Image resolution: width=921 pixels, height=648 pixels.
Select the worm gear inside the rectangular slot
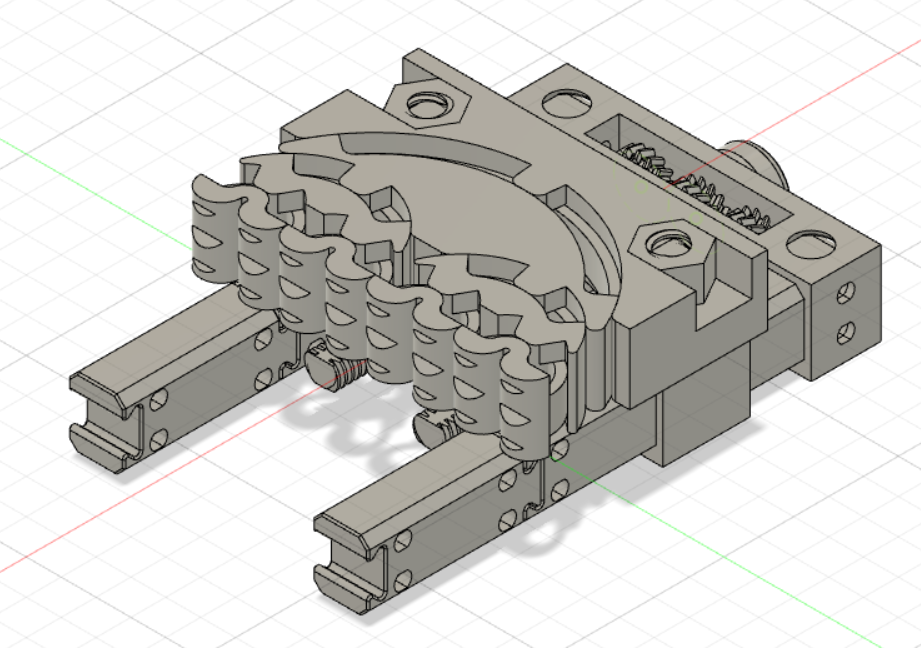(694, 187)
